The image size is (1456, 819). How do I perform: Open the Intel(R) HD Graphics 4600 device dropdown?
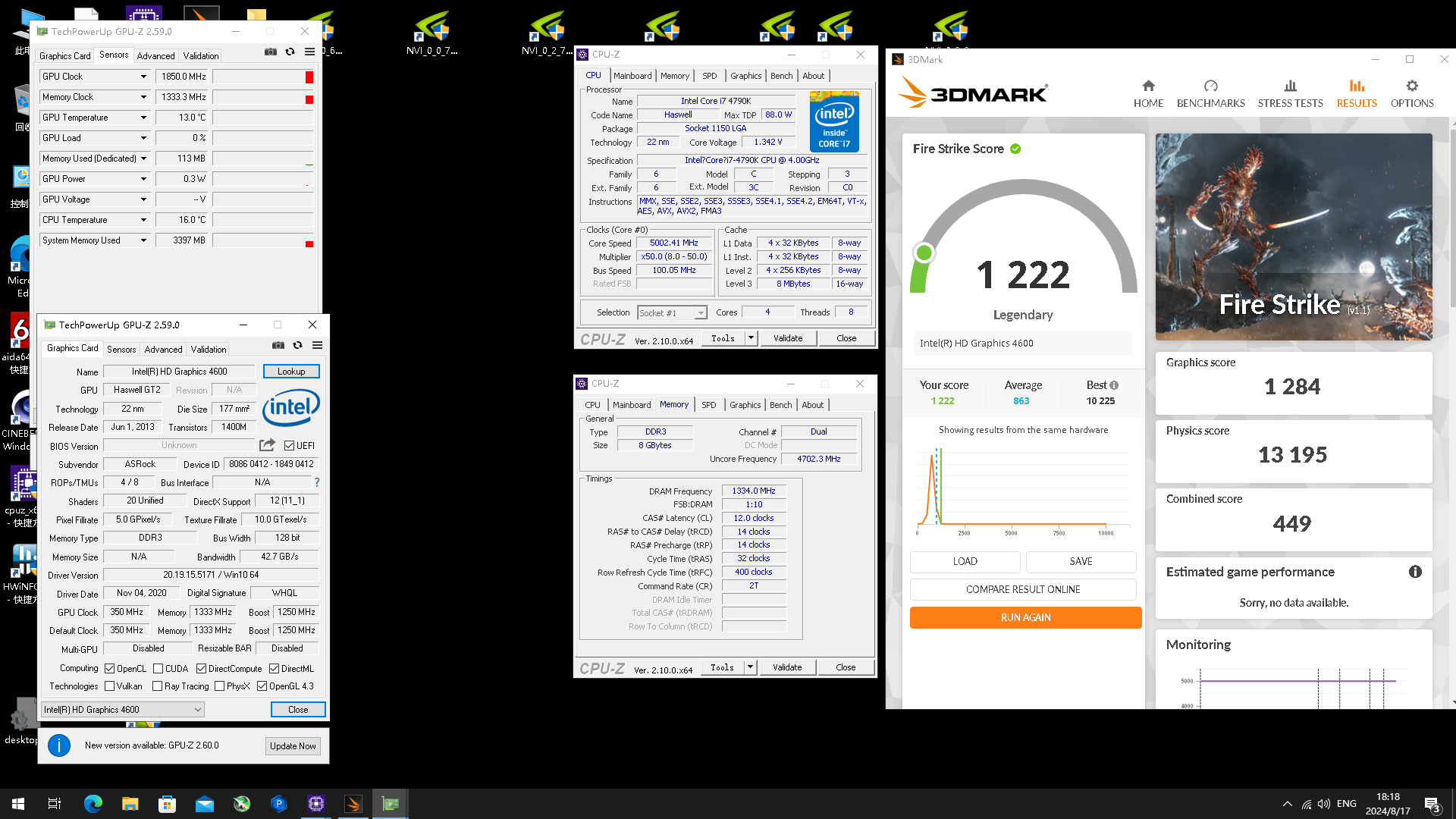[123, 710]
